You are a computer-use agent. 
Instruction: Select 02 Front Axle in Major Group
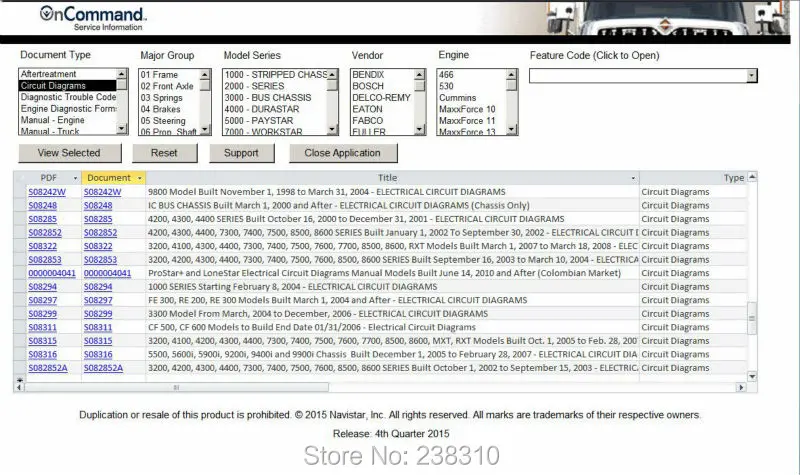169,86
